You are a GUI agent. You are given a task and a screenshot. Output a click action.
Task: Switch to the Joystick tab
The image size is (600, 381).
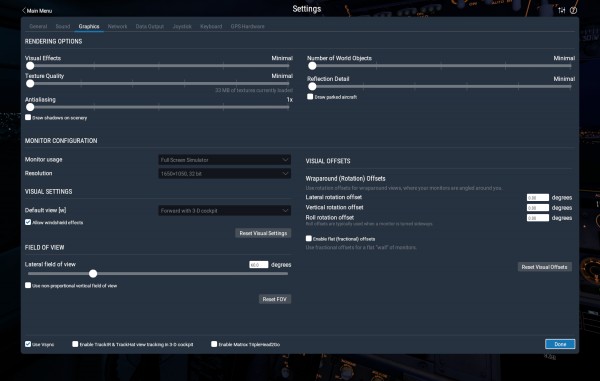click(x=182, y=26)
